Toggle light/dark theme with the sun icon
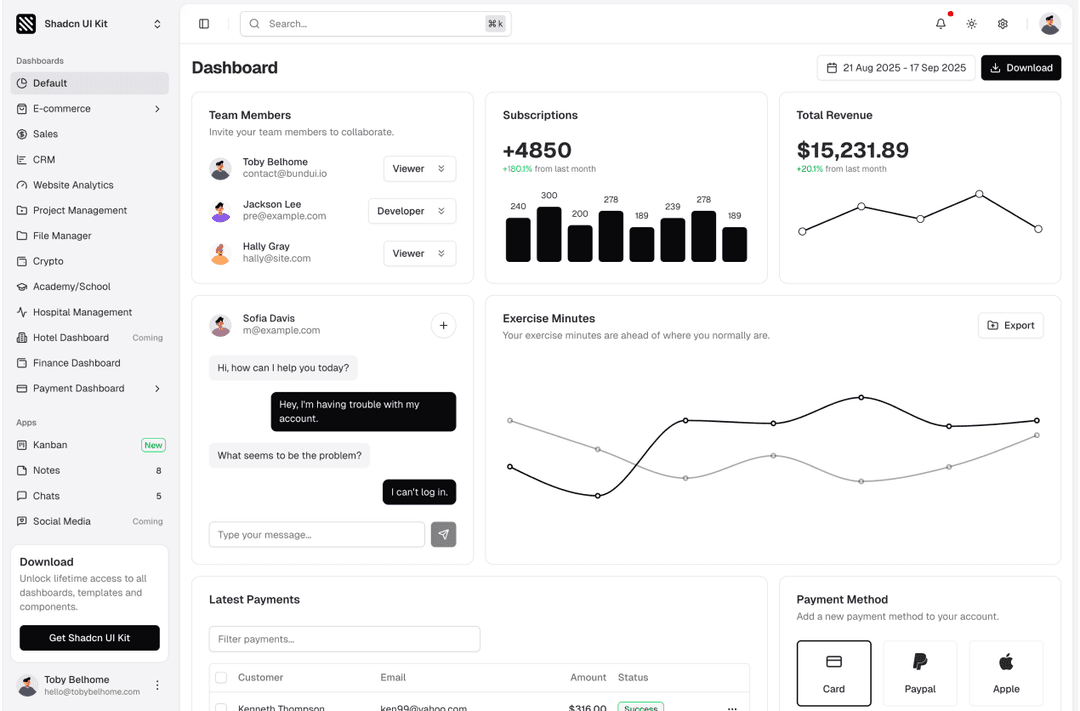The width and height of the screenshot is (1080, 711). click(971, 23)
